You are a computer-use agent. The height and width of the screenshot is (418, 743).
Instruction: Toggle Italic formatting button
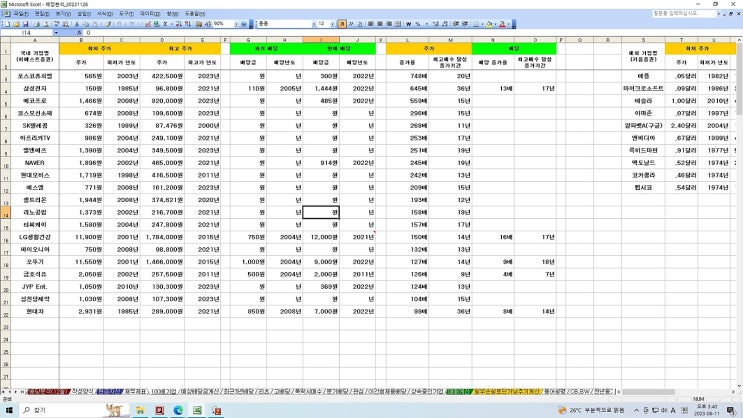351,24
